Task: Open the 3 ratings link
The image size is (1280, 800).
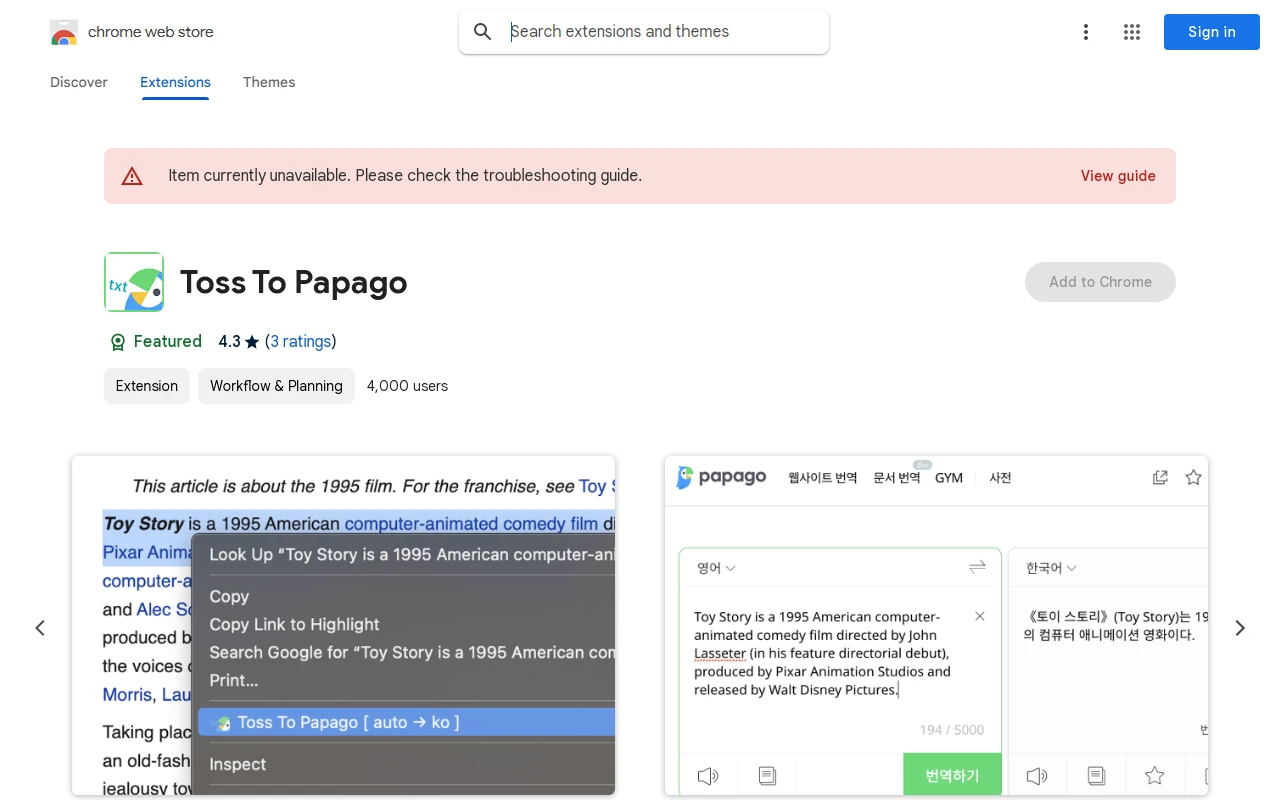Action: coord(301,342)
